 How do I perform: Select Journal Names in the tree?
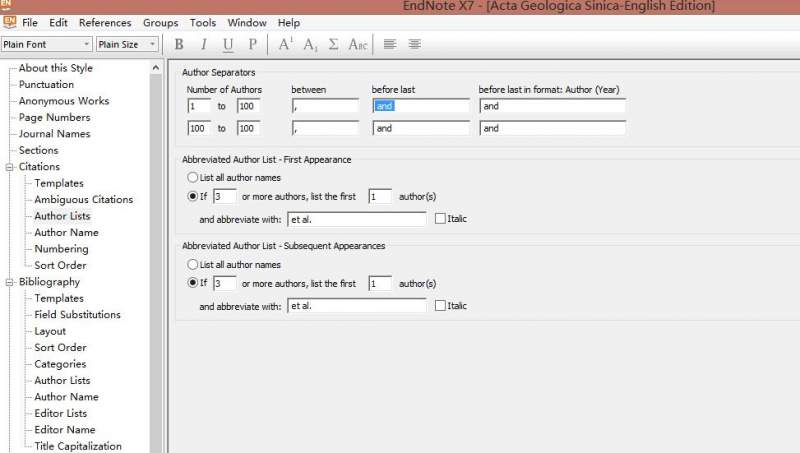click(x=55, y=134)
